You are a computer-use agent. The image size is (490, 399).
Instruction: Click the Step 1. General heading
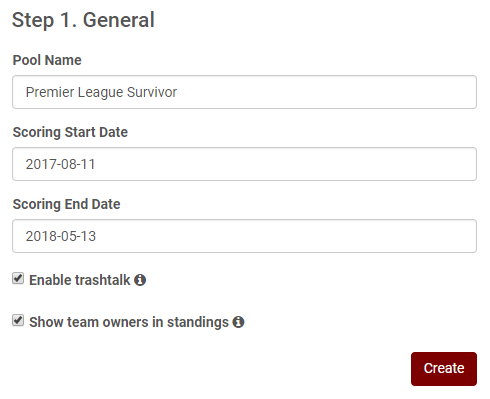click(x=83, y=20)
